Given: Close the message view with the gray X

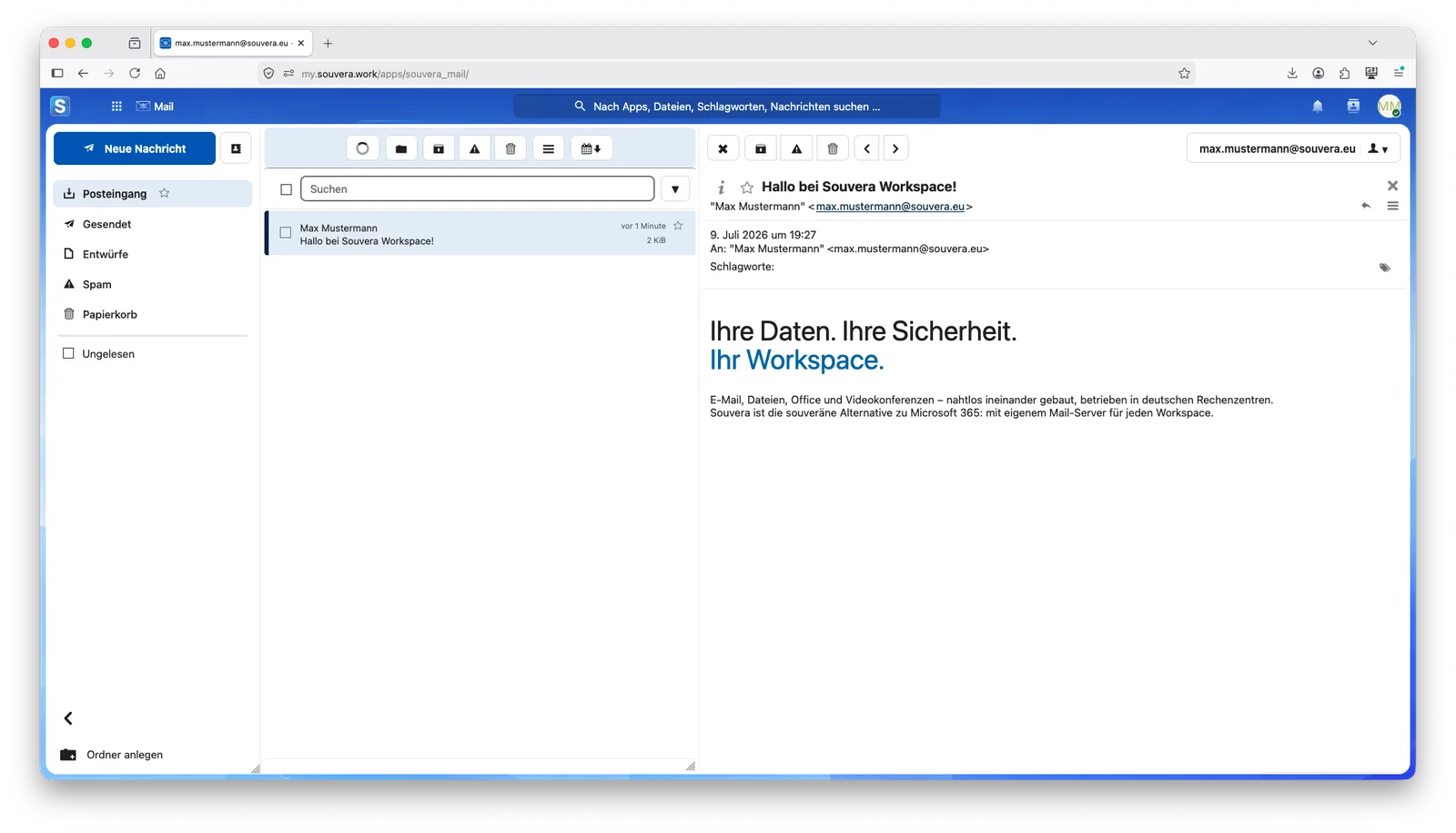Looking at the screenshot, I should [1392, 186].
